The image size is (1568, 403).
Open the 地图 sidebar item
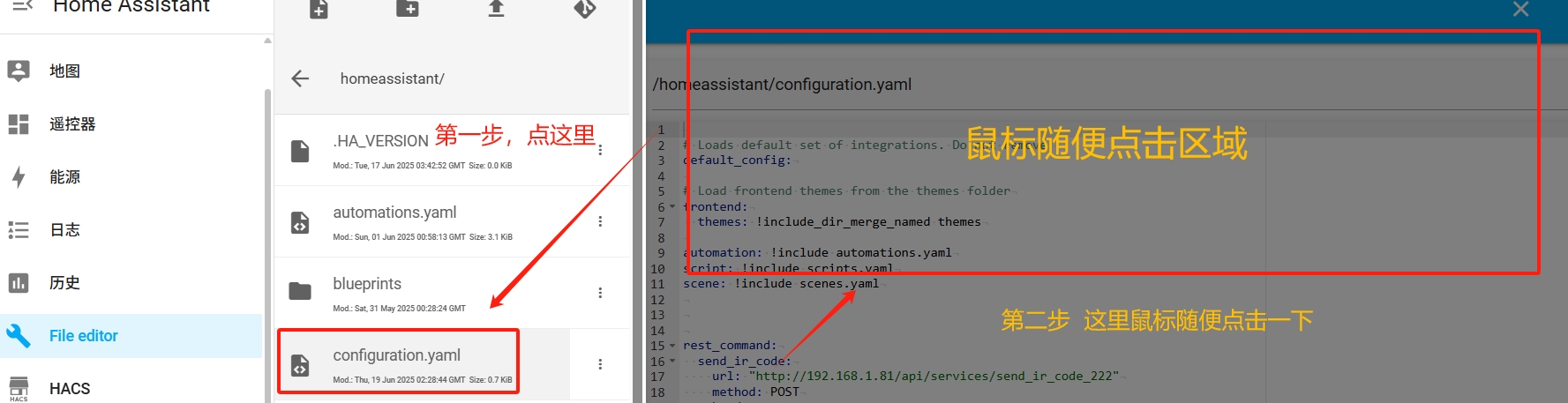[x=131, y=71]
